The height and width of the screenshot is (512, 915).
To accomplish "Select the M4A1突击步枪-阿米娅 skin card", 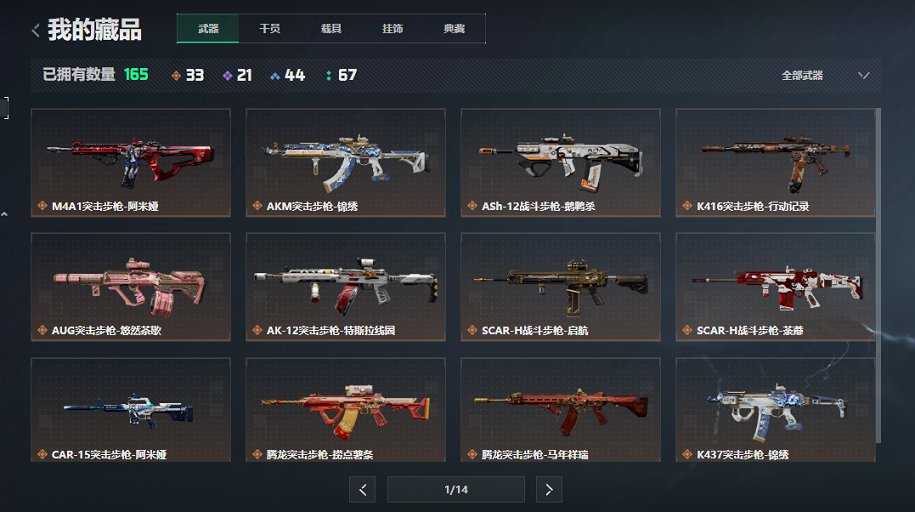I will 131,163.
